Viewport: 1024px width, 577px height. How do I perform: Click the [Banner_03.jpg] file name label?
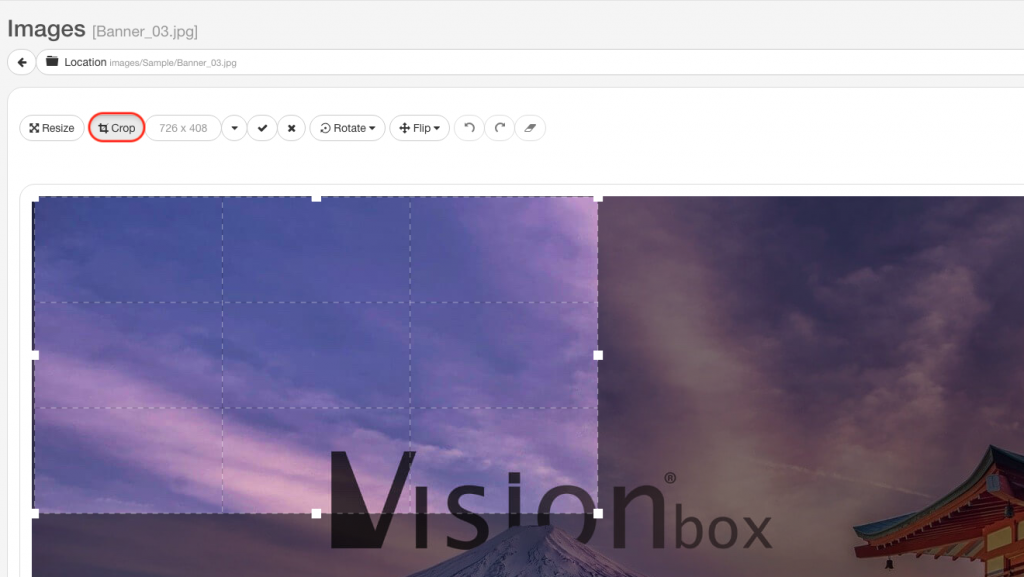click(145, 31)
